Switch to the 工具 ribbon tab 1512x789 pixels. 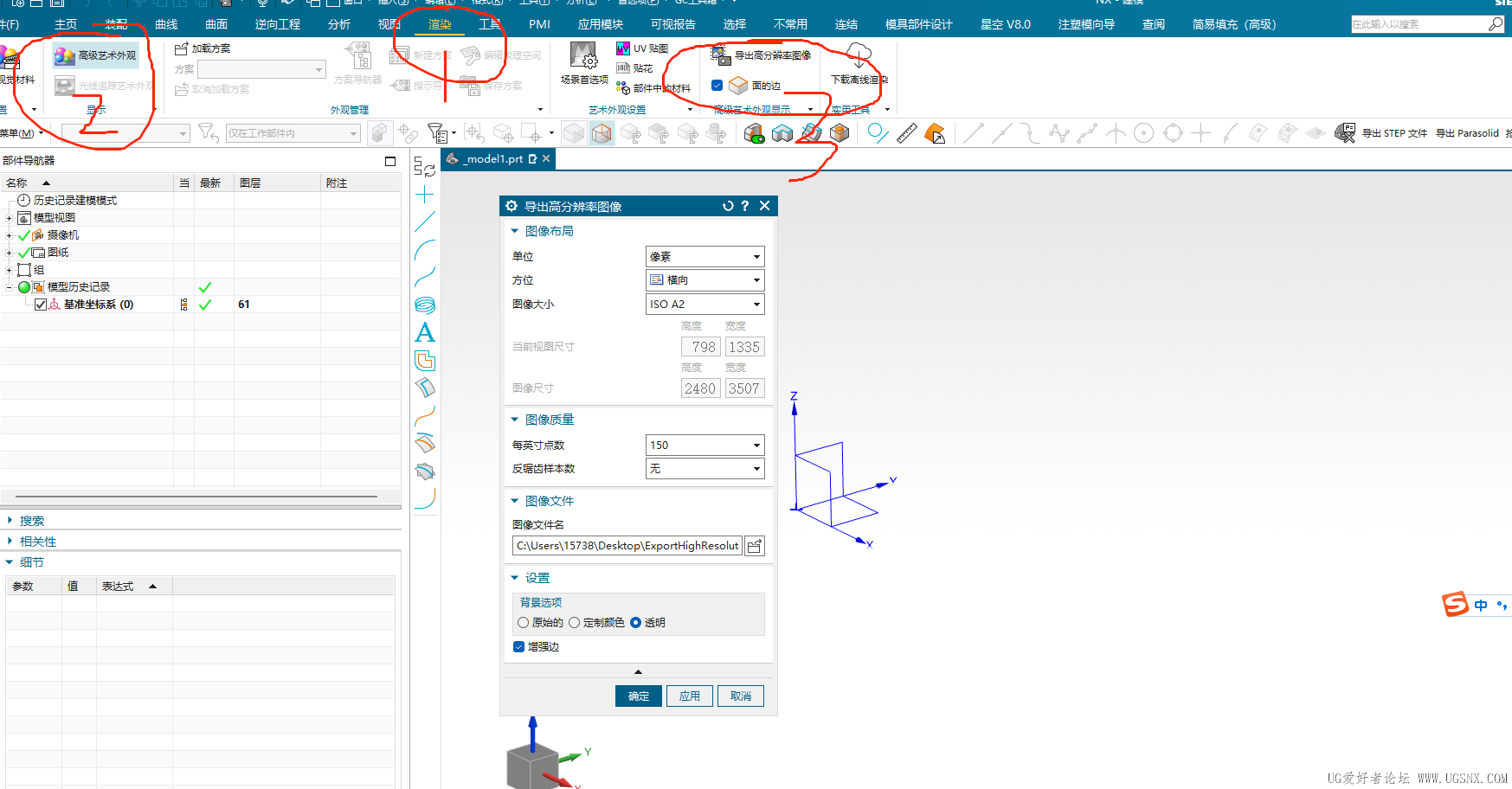tap(492, 23)
